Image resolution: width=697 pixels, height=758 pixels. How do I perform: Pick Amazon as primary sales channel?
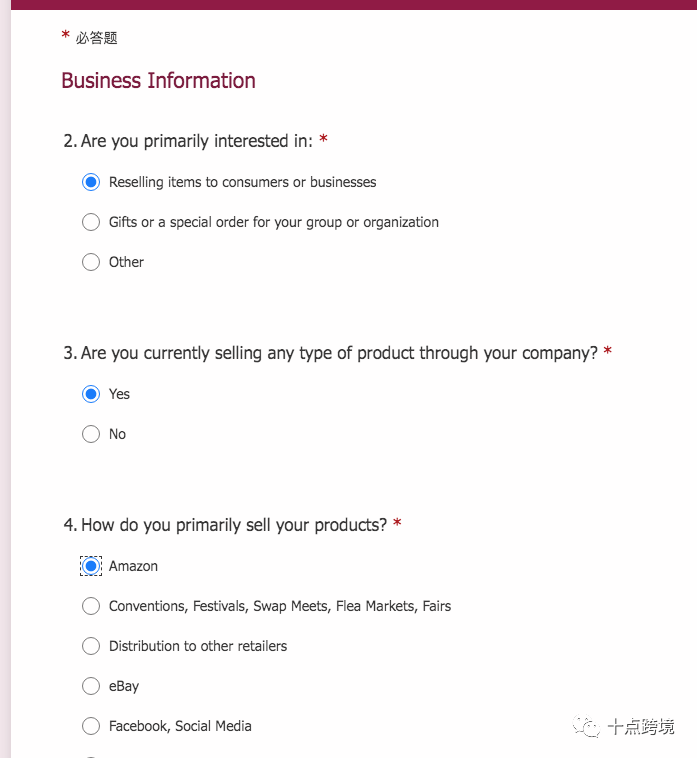91,566
